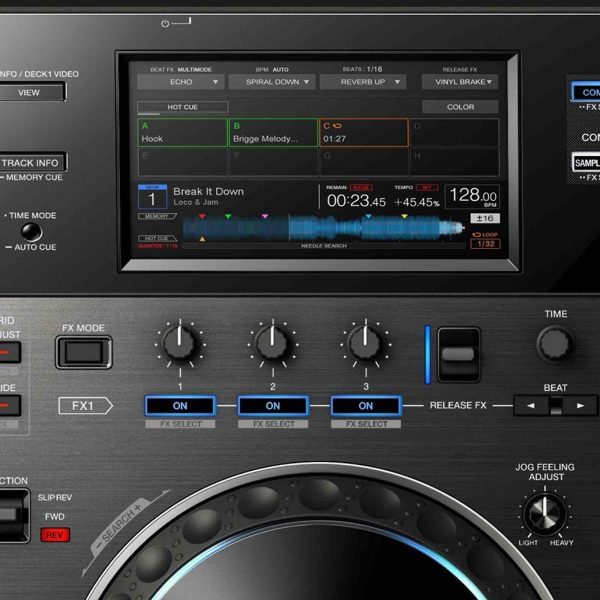Image resolution: width=600 pixels, height=600 pixels.
Task: Tap the MEMORY label beside the waveform
Action: [x=157, y=216]
